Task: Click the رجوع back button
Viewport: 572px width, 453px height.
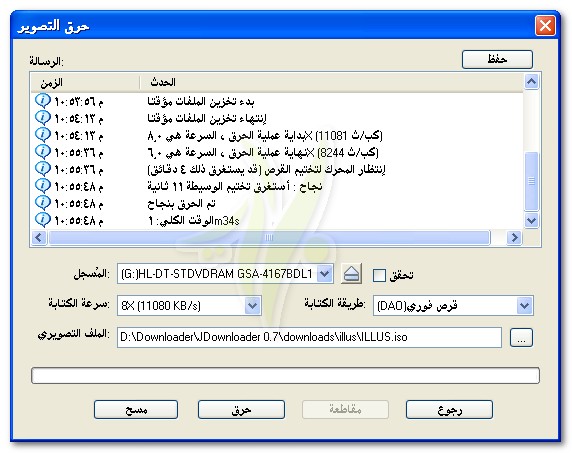Action: click(449, 410)
